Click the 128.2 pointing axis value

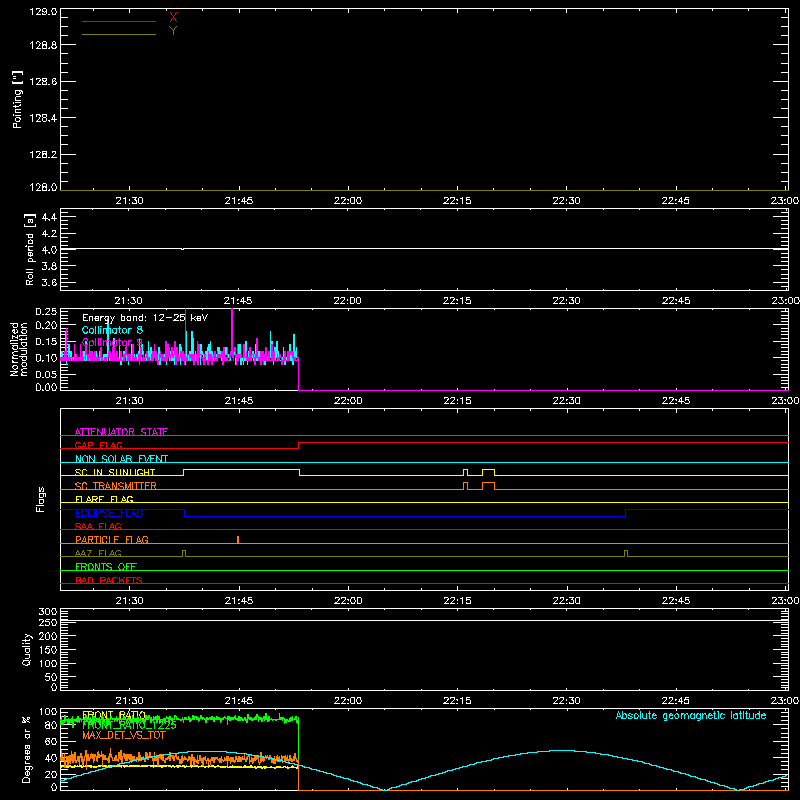[x=43, y=155]
